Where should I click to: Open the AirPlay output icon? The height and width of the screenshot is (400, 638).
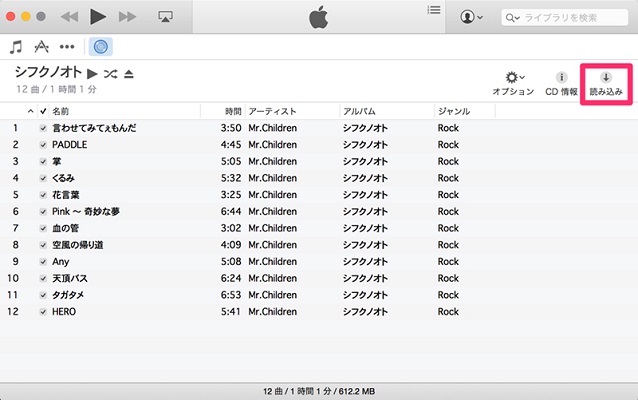click(165, 17)
